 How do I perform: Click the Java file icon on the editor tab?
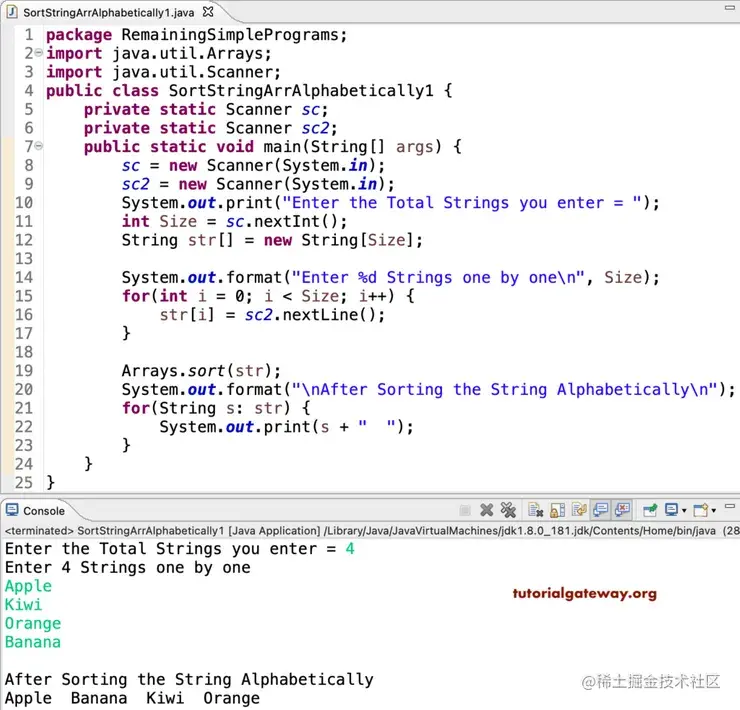[x=12, y=12]
